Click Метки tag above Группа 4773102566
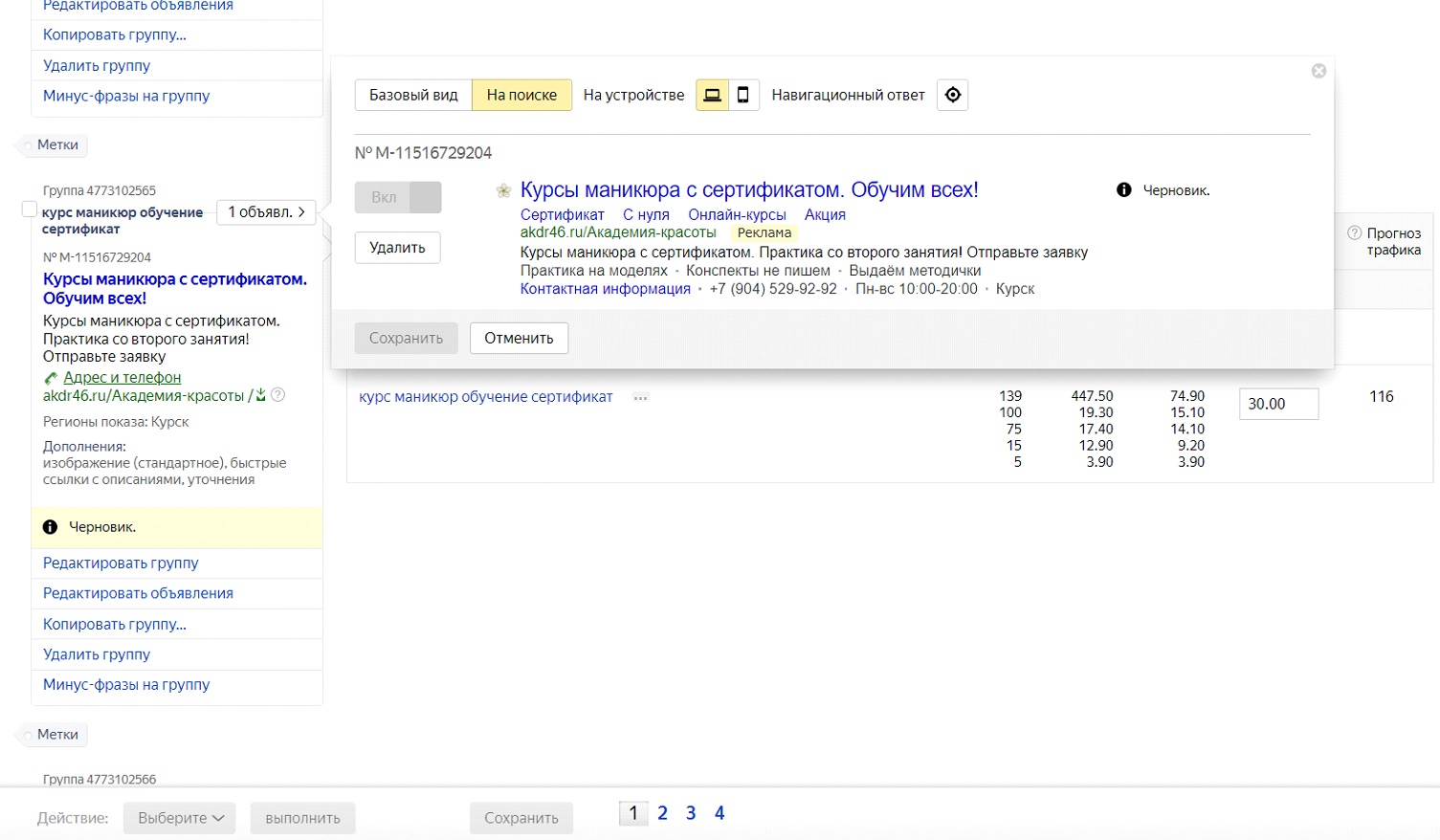This screenshot has width=1440, height=840. [53, 735]
